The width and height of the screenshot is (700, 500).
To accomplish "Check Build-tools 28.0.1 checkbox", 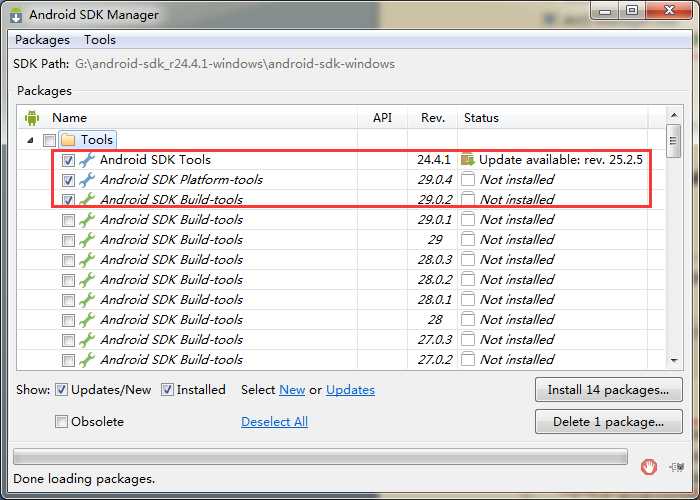I will click(68, 300).
